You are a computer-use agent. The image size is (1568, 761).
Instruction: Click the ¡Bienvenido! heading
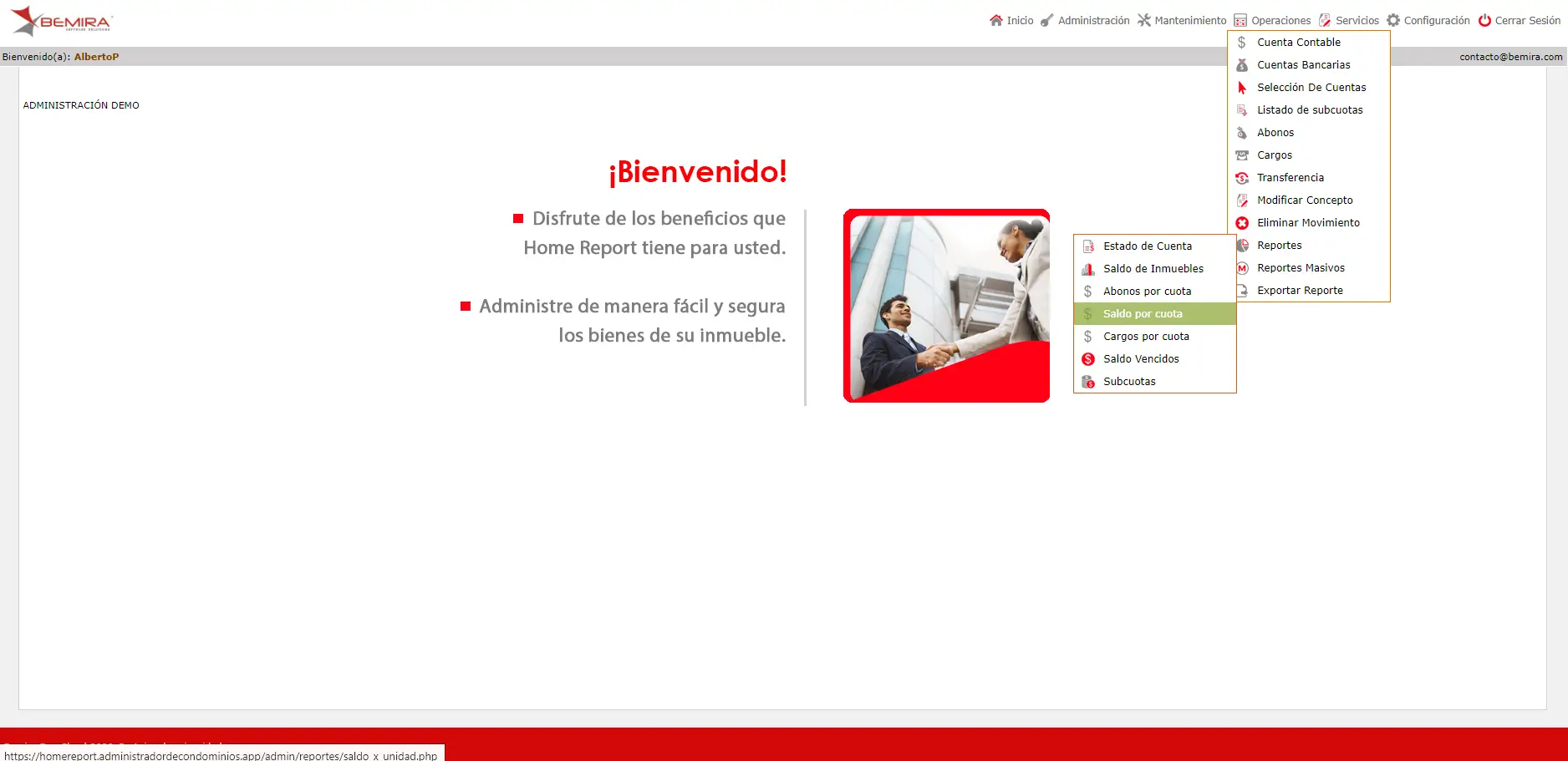(x=698, y=171)
